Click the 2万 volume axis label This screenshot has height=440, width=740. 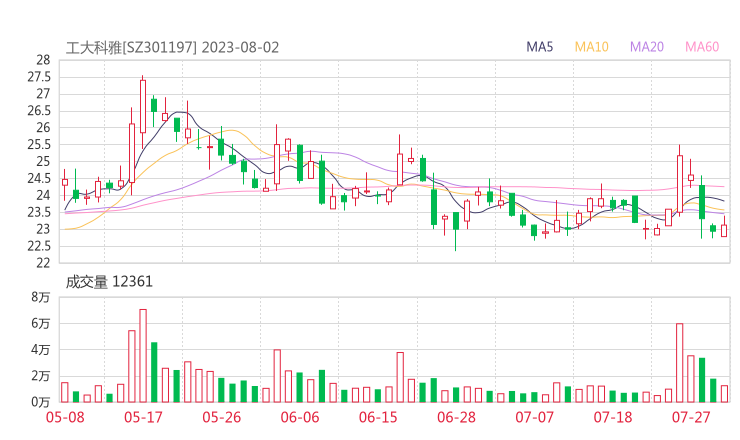click(x=41, y=376)
